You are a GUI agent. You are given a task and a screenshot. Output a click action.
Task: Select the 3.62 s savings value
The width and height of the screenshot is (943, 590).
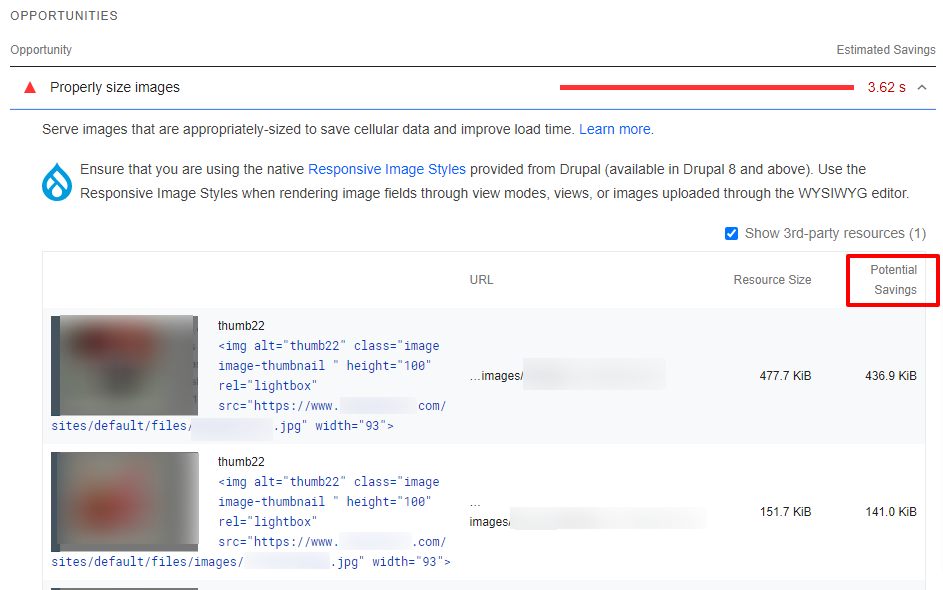pyautogui.click(x=884, y=87)
